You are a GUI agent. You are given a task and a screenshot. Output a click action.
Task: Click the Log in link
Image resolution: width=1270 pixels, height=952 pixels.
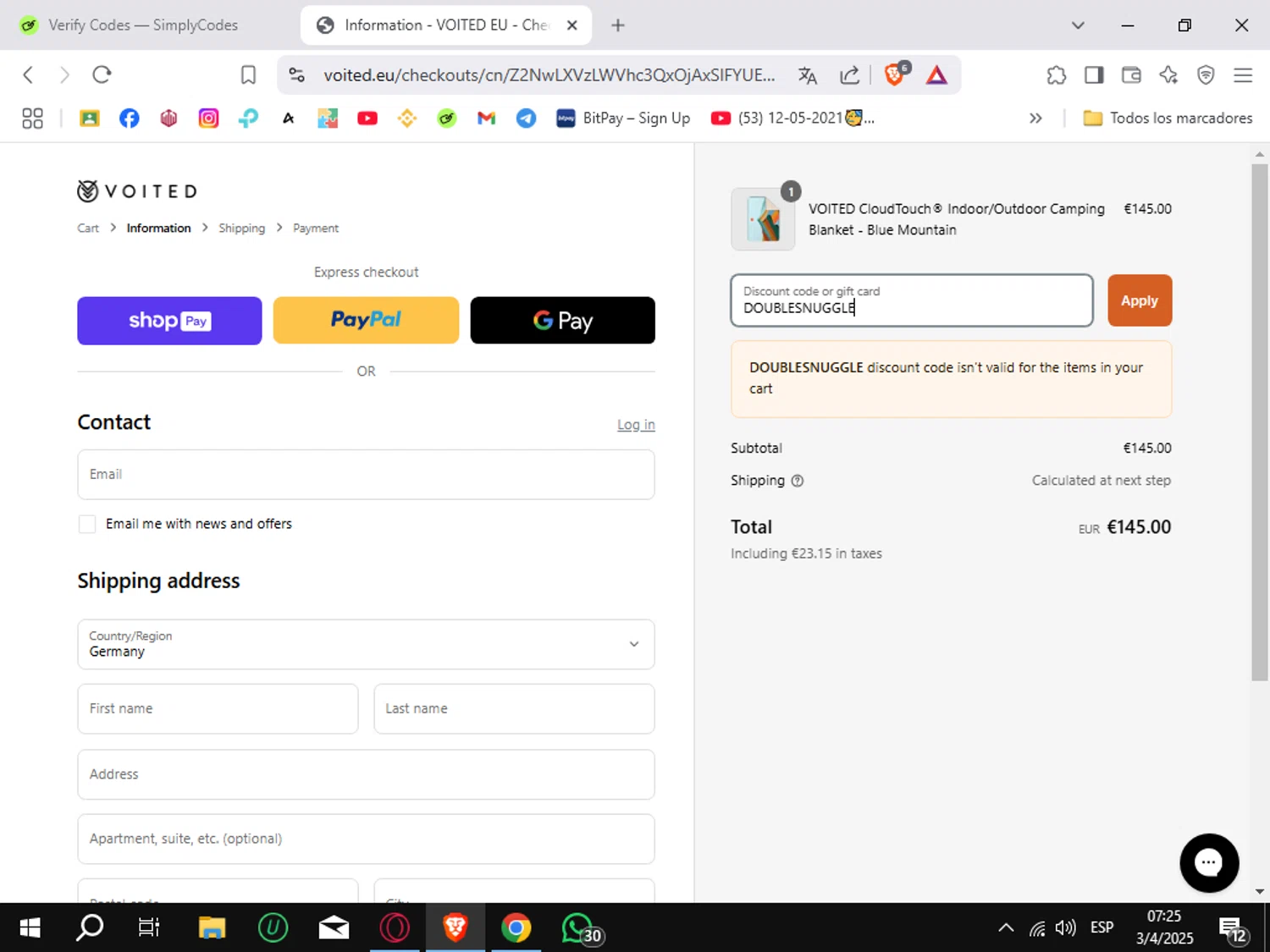click(636, 425)
